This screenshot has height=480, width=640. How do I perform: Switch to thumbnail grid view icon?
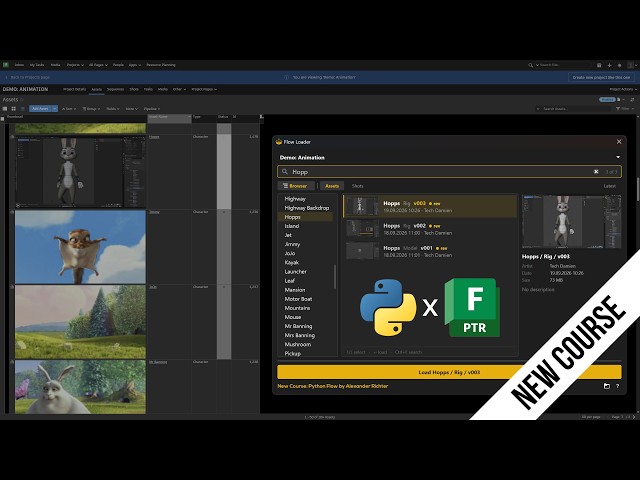click(x=13, y=109)
